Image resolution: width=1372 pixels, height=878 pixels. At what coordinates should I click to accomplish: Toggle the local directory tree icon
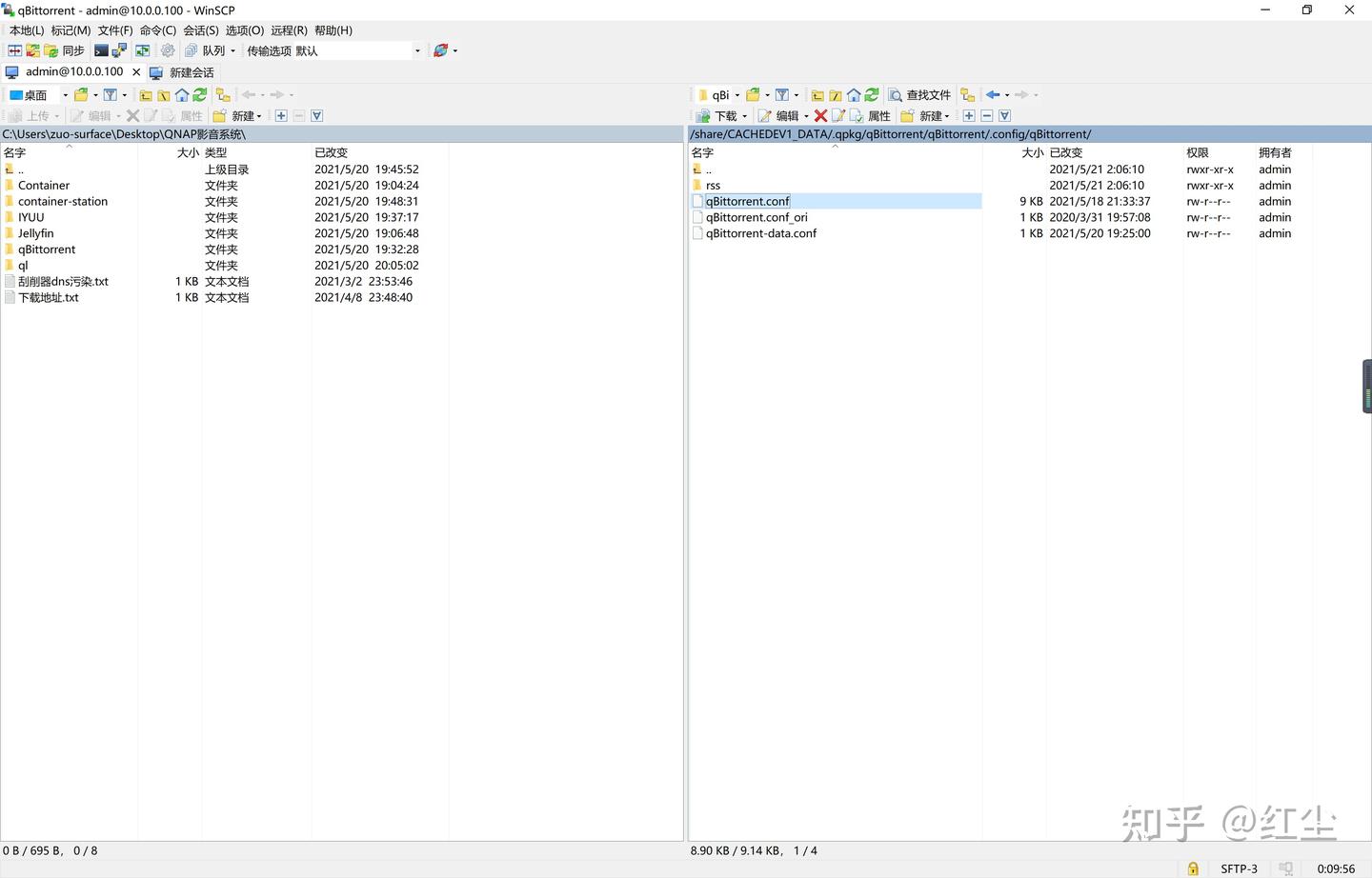pyautogui.click(x=223, y=94)
